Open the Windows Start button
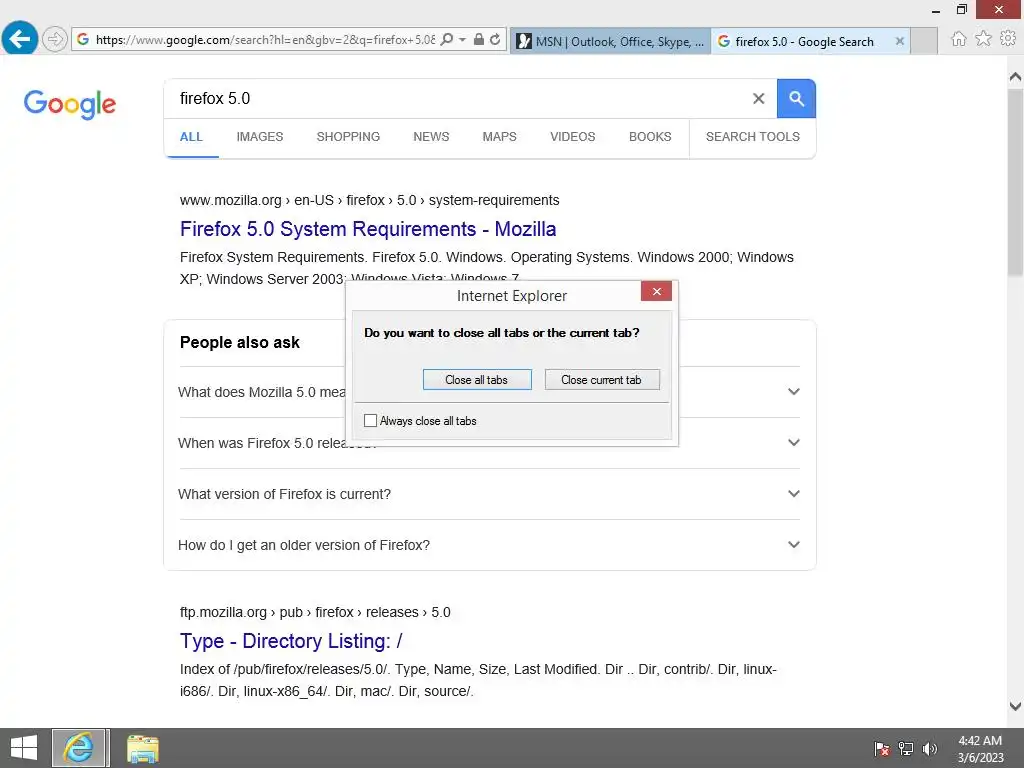Viewport: 1024px width, 768px height. 24,748
